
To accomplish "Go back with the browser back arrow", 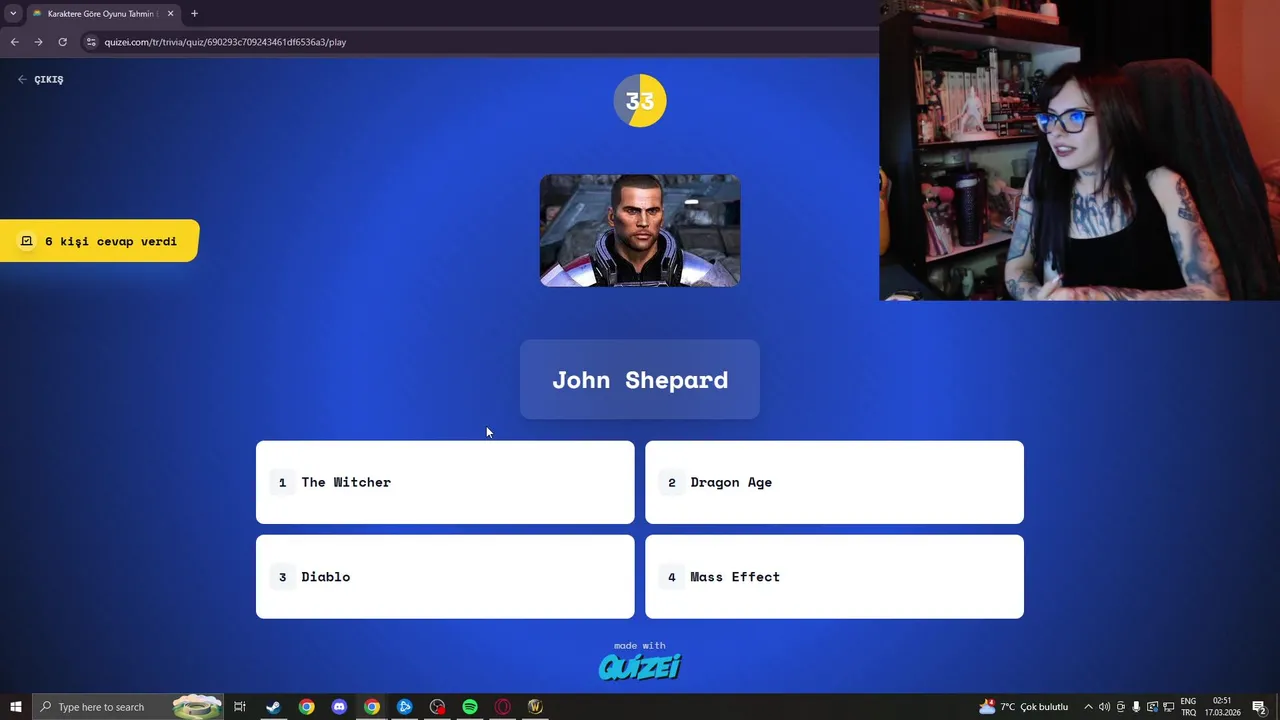I will pos(14,42).
